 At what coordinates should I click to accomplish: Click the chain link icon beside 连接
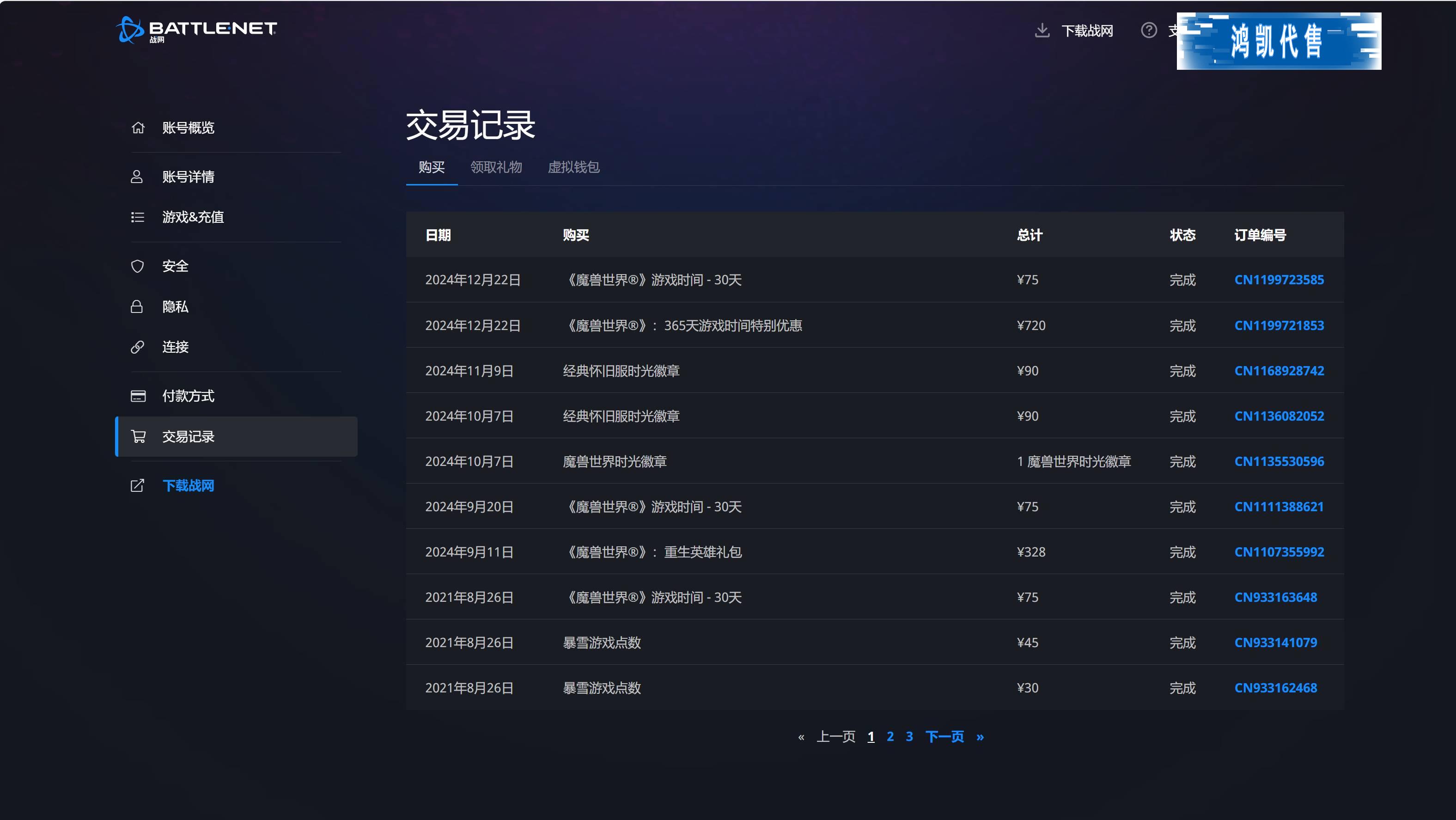coord(137,347)
